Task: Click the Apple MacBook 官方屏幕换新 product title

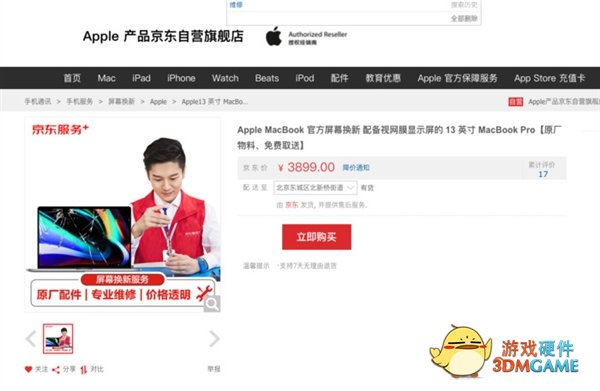Action: pos(399,137)
